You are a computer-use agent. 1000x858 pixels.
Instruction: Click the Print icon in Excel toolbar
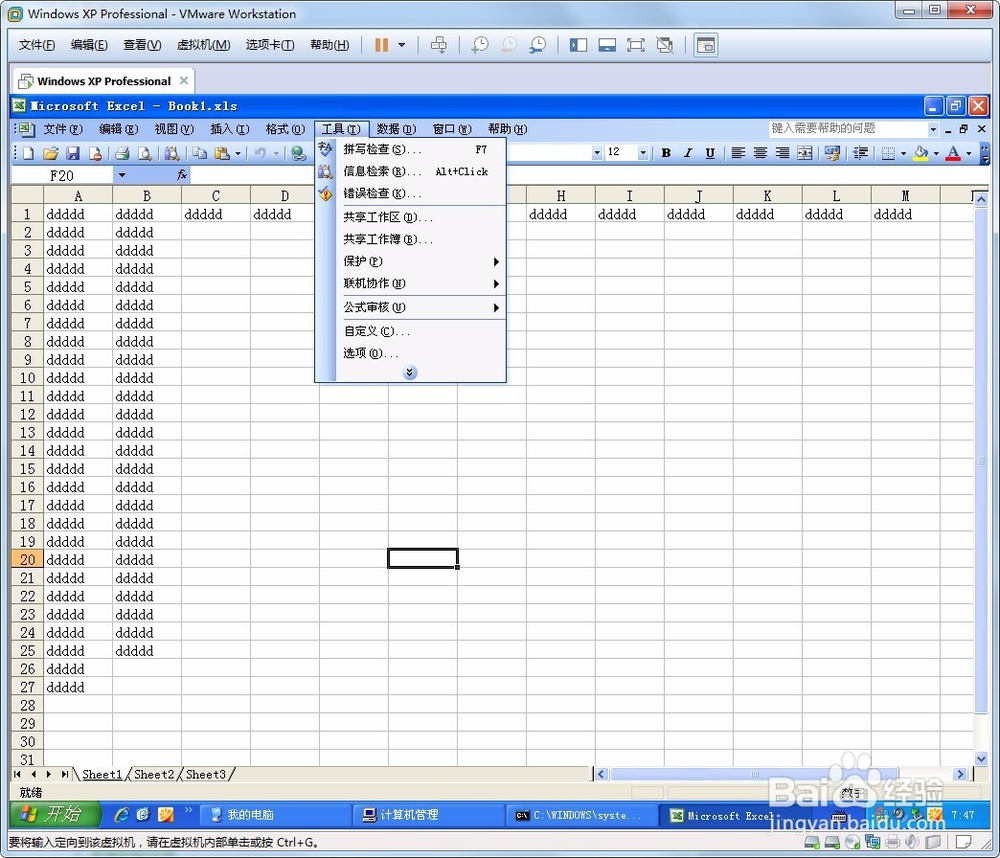point(122,153)
